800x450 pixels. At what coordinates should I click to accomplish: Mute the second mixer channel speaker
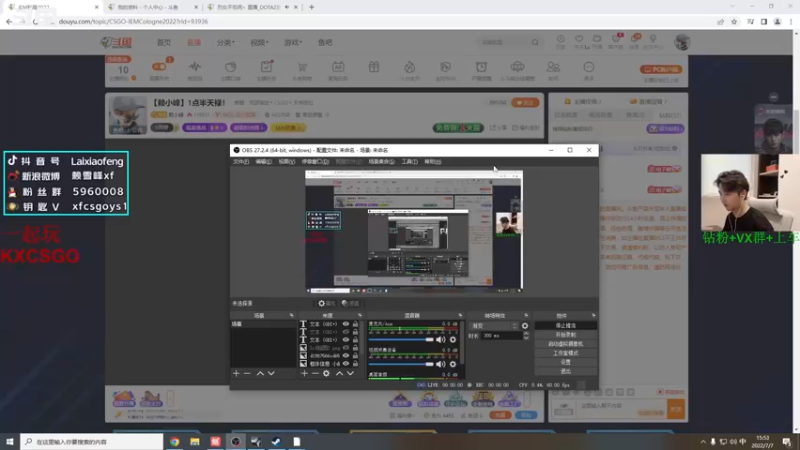click(x=441, y=364)
